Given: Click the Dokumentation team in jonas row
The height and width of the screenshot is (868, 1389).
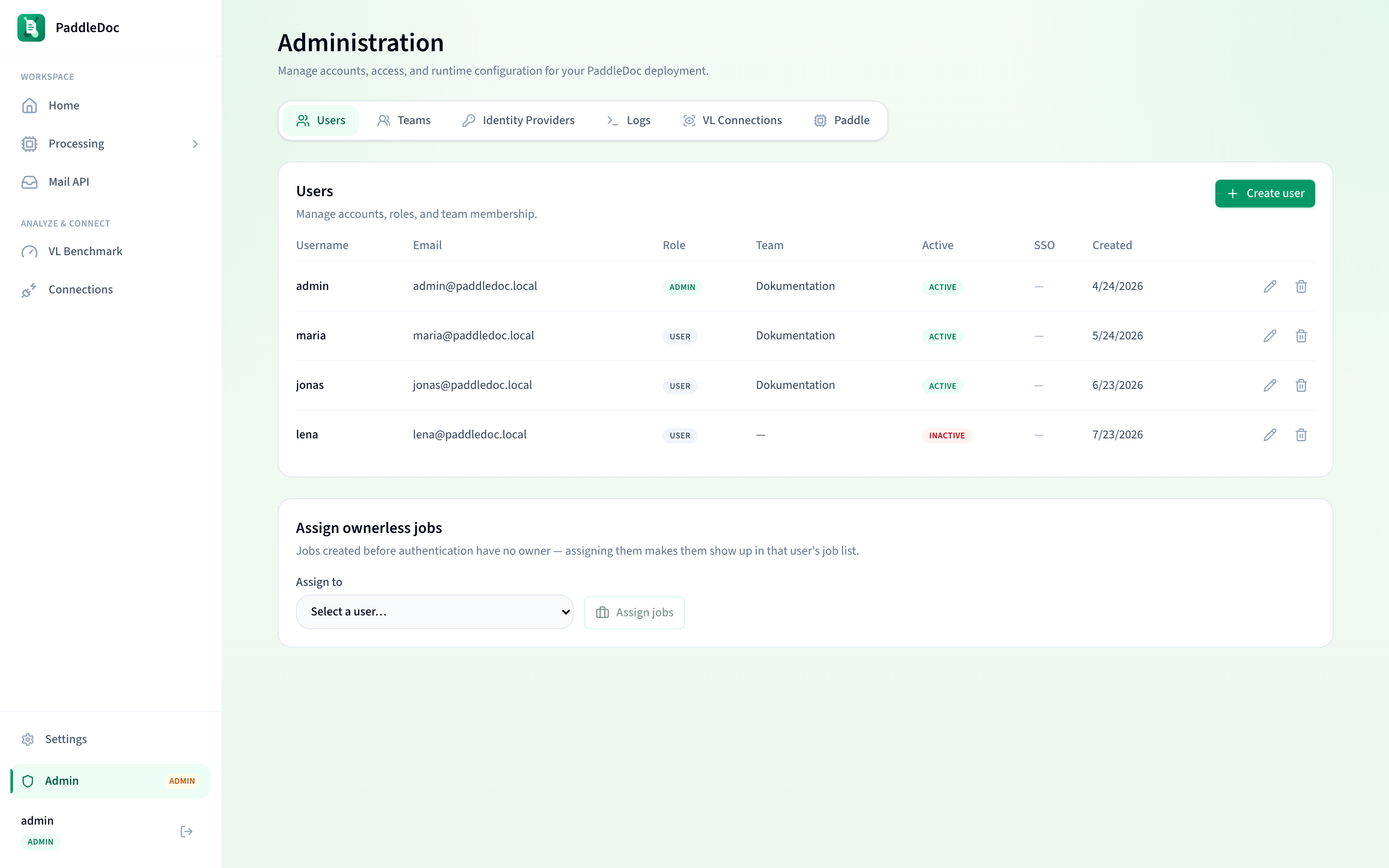Looking at the screenshot, I should pyautogui.click(x=795, y=385).
